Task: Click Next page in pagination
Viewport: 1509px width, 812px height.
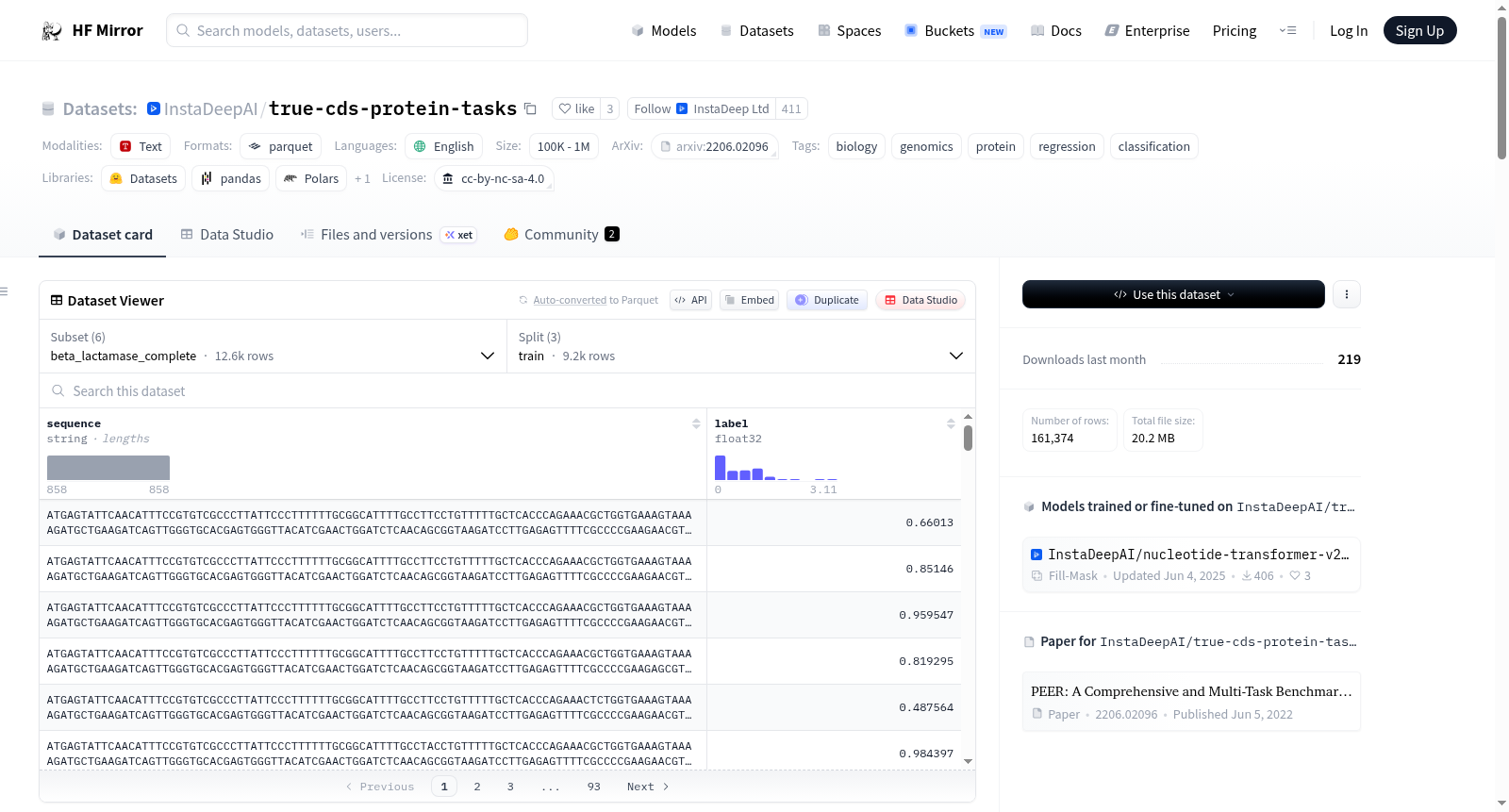Action: pyautogui.click(x=648, y=787)
